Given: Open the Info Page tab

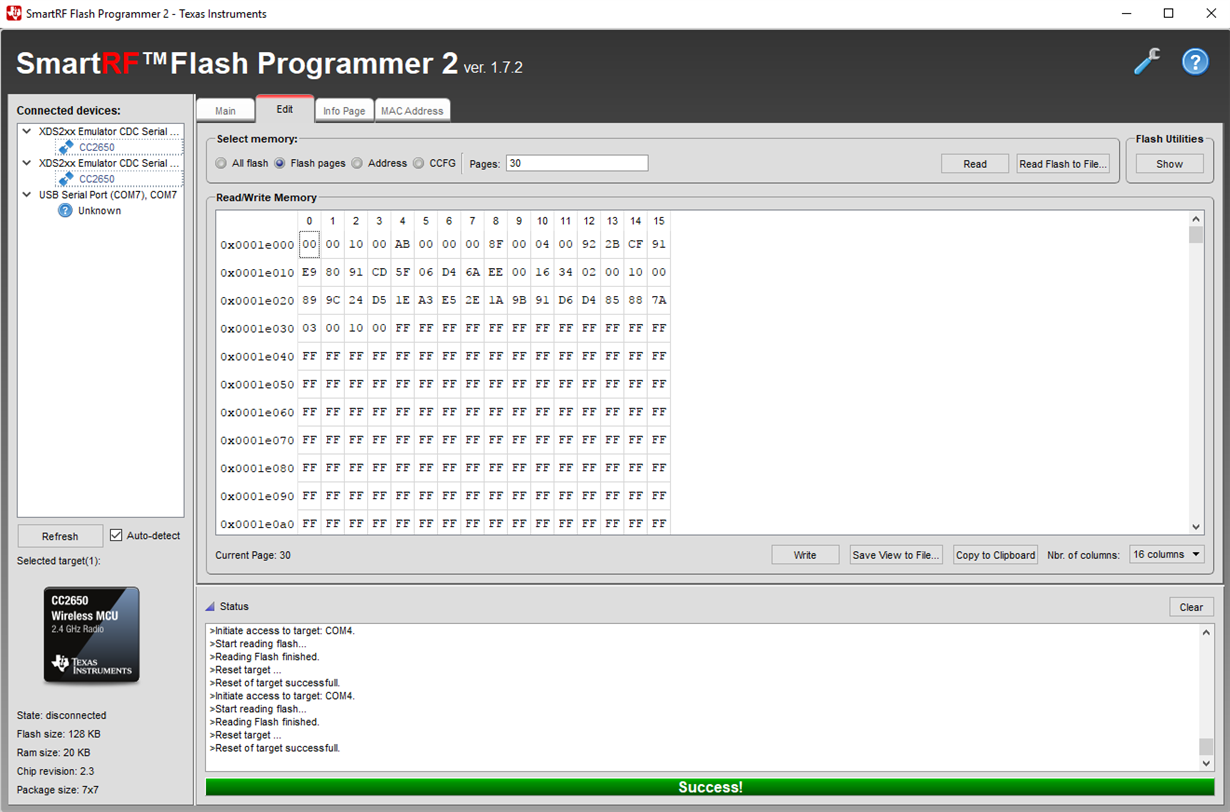Looking at the screenshot, I should click(344, 111).
